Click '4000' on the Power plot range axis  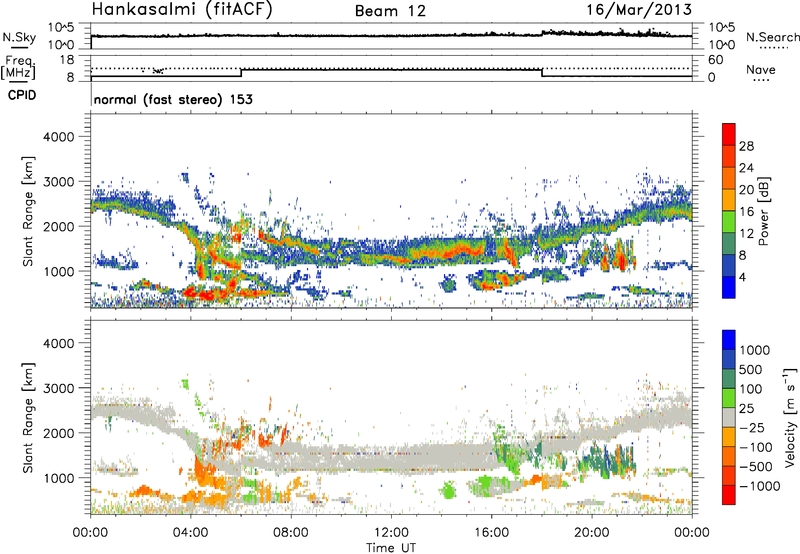tap(58, 137)
